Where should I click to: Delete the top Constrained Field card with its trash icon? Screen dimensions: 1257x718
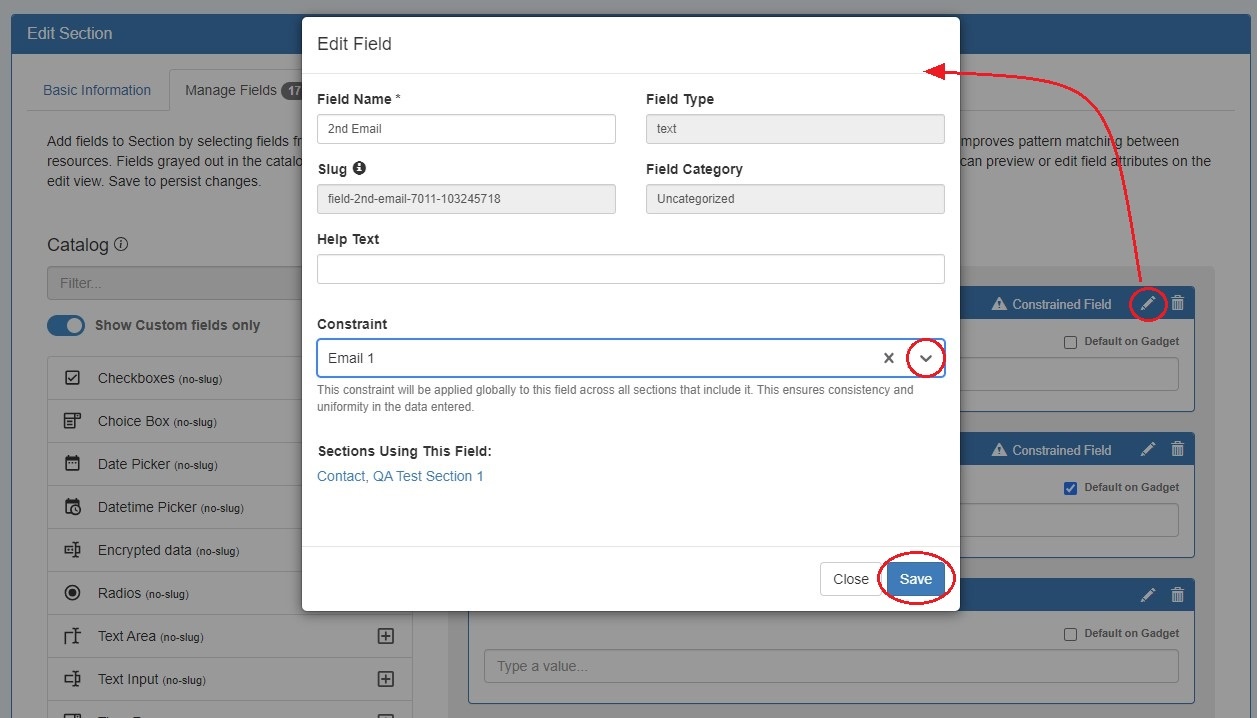1177,303
